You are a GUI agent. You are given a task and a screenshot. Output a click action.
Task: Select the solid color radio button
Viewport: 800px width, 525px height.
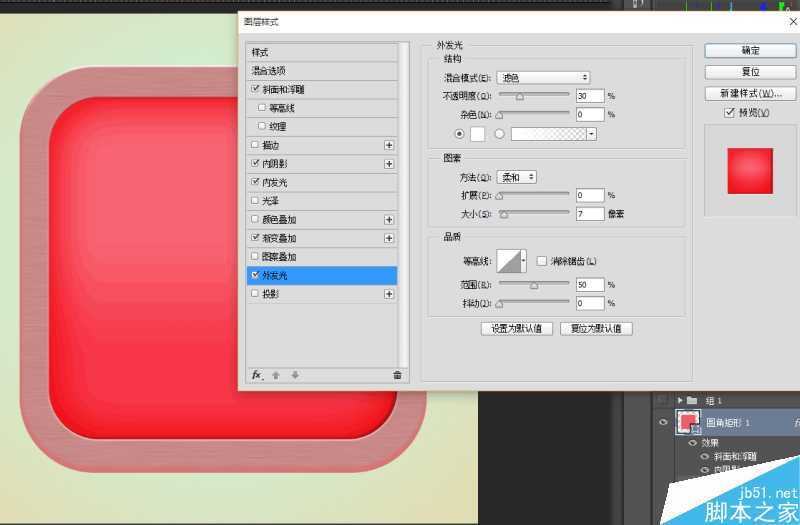click(459, 134)
